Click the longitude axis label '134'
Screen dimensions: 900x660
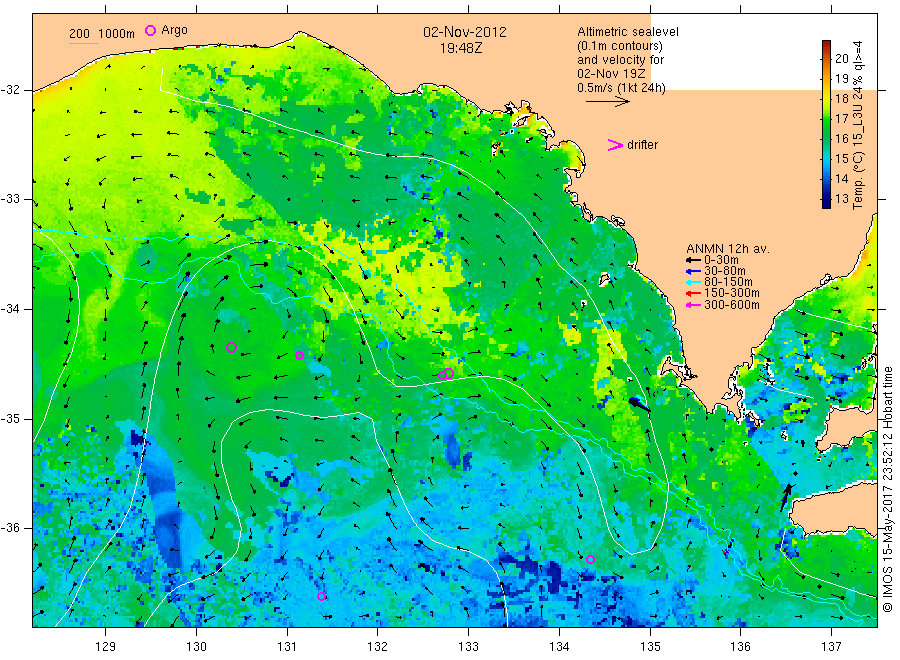point(559,647)
